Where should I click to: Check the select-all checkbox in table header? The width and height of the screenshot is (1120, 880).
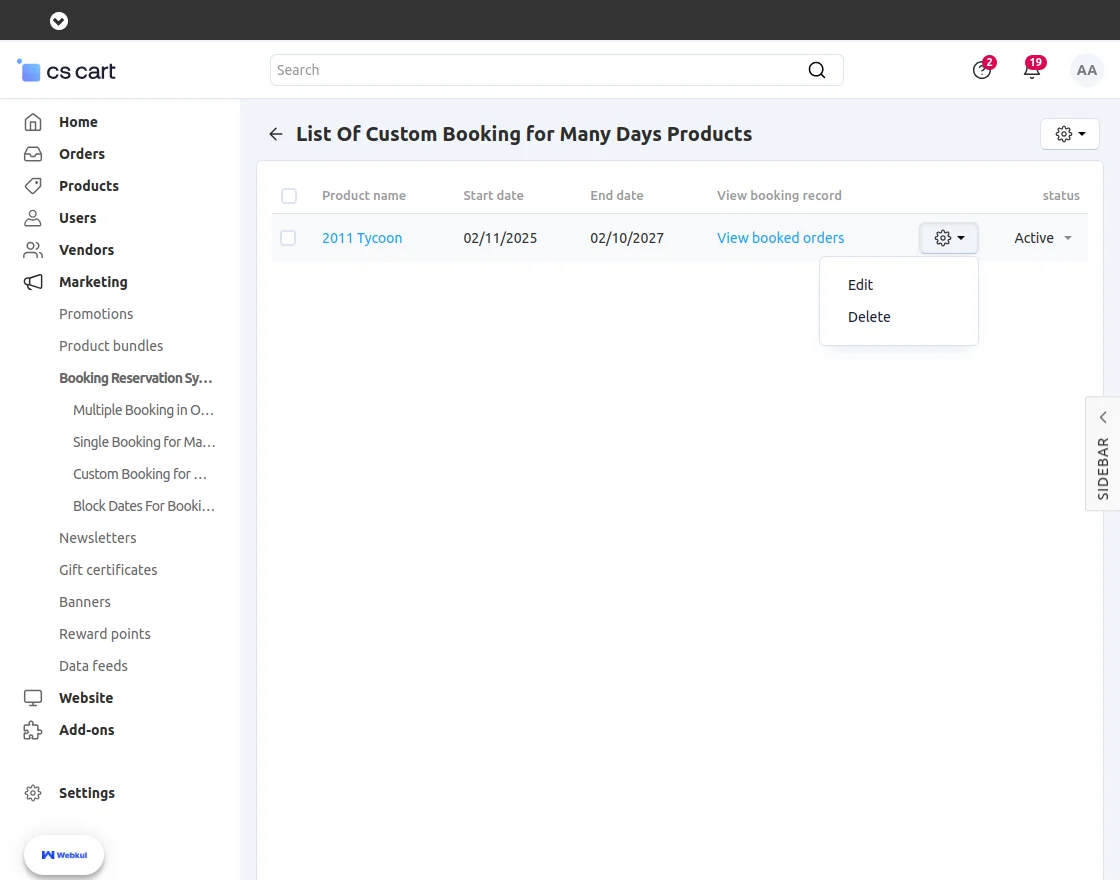click(x=289, y=195)
